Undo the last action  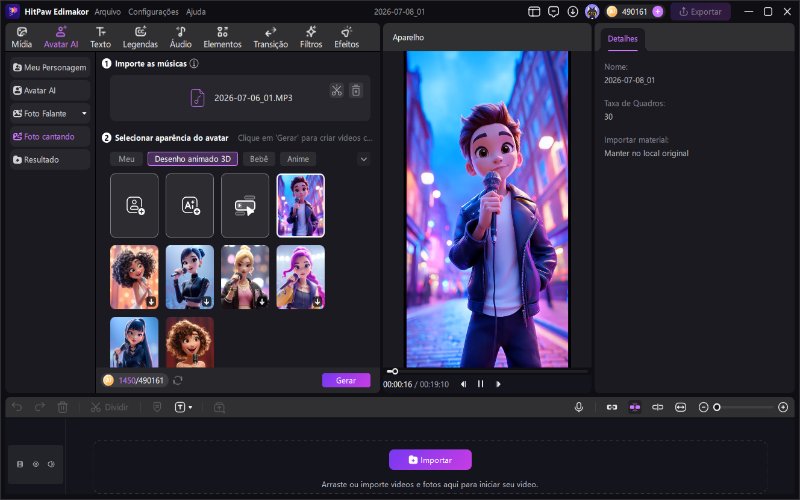[x=17, y=407]
